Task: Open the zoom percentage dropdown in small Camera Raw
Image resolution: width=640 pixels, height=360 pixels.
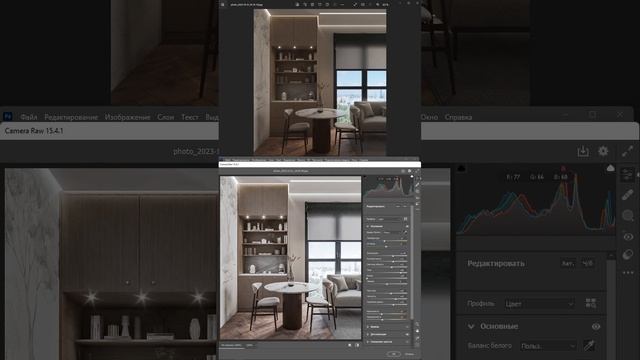Action: point(250,345)
